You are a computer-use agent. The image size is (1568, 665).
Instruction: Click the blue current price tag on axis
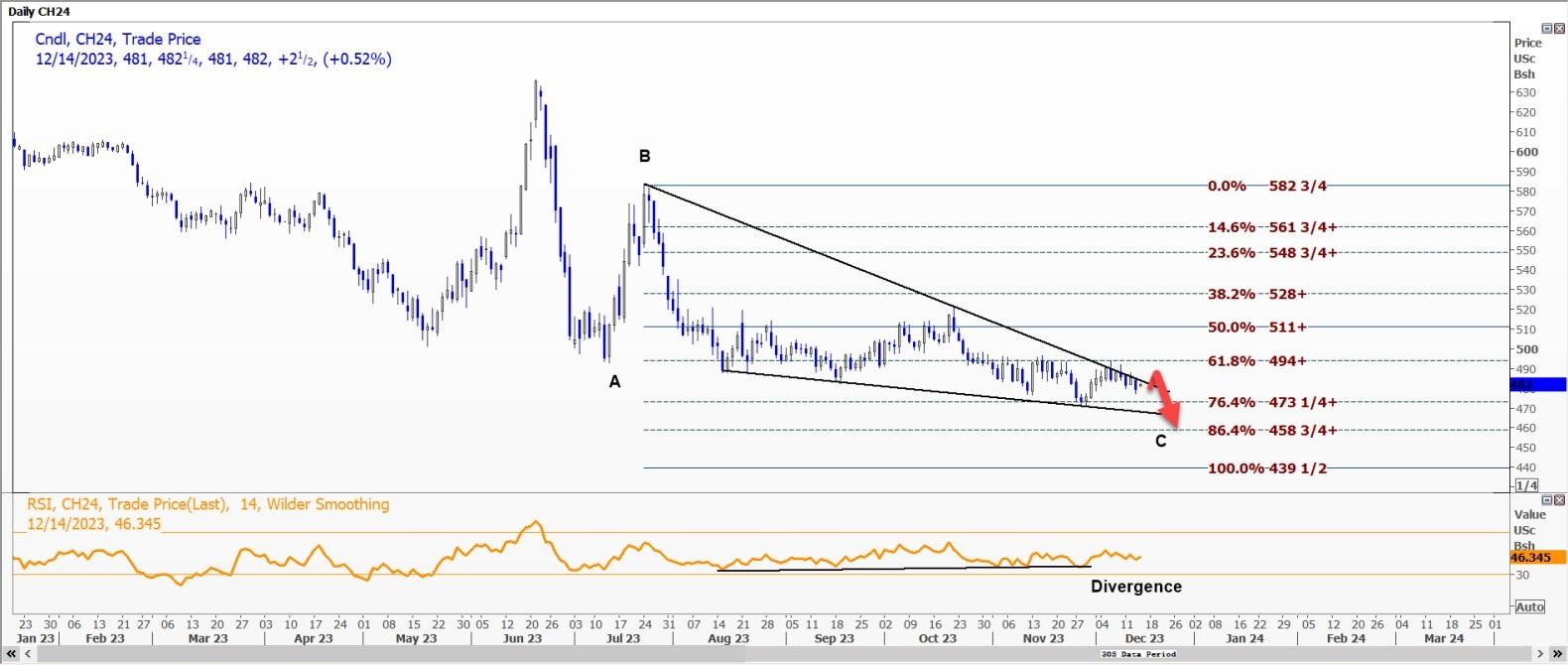pyautogui.click(x=1537, y=384)
